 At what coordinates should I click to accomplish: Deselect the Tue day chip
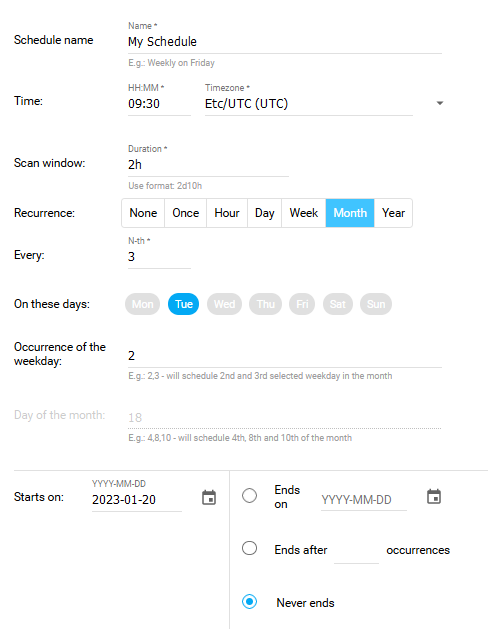(183, 304)
